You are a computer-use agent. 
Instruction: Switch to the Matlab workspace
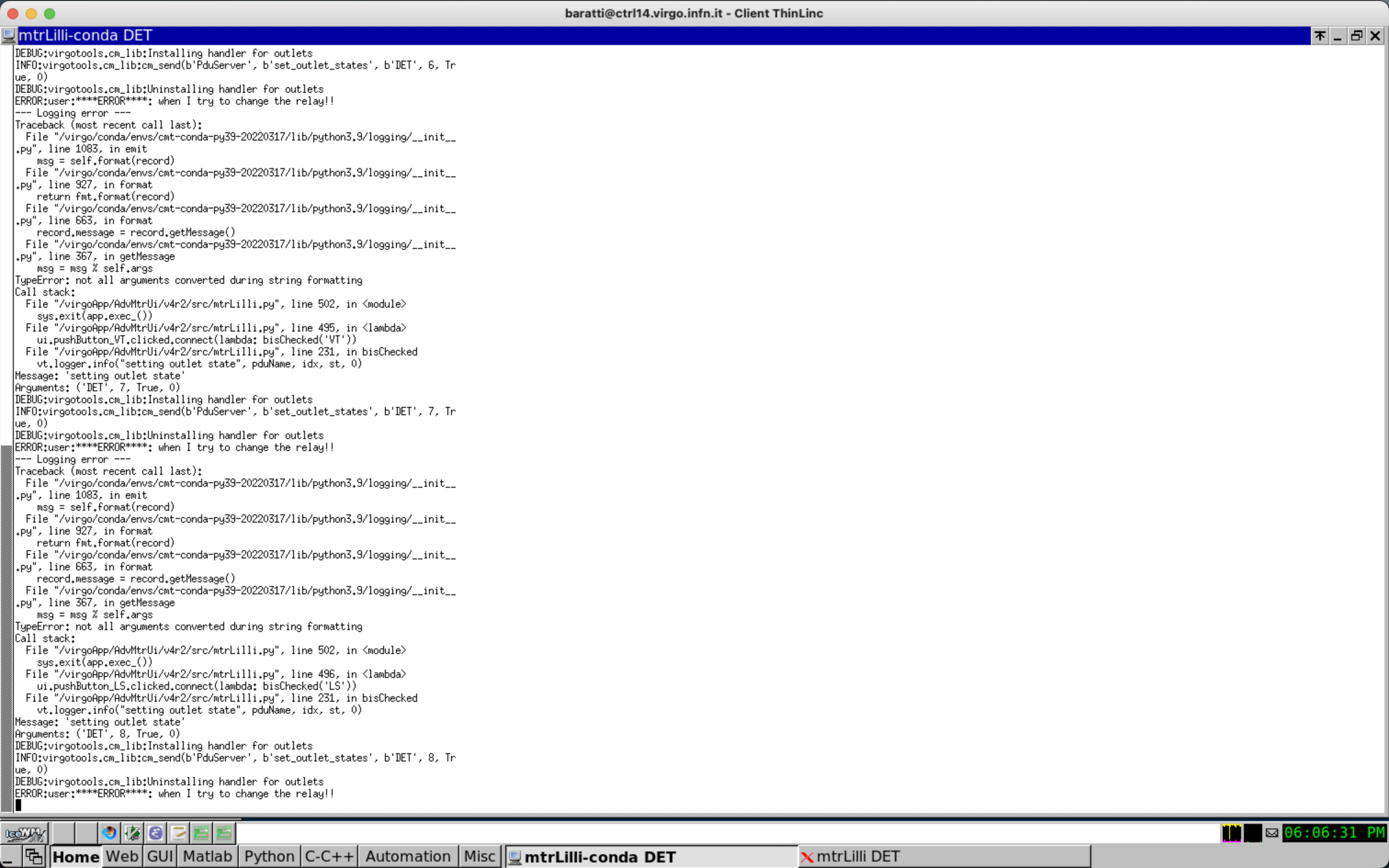point(207,857)
